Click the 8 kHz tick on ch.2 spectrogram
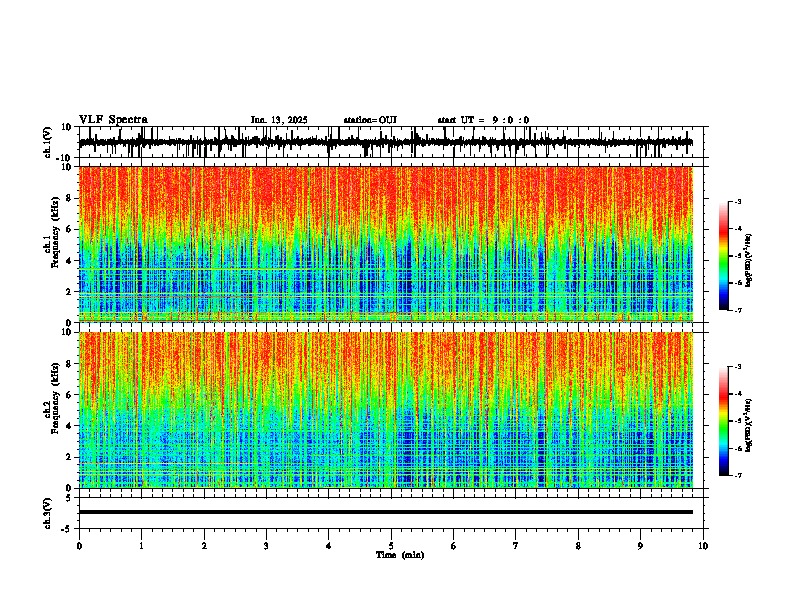Image resolution: width=792 pixels, height=612 pixels. 70,364
